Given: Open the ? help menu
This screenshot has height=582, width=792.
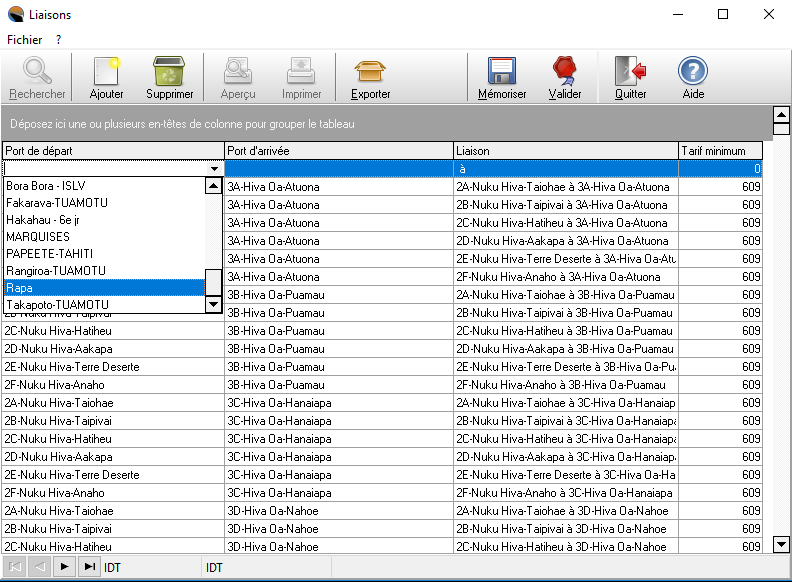Looking at the screenshot, I should (59, 40).
